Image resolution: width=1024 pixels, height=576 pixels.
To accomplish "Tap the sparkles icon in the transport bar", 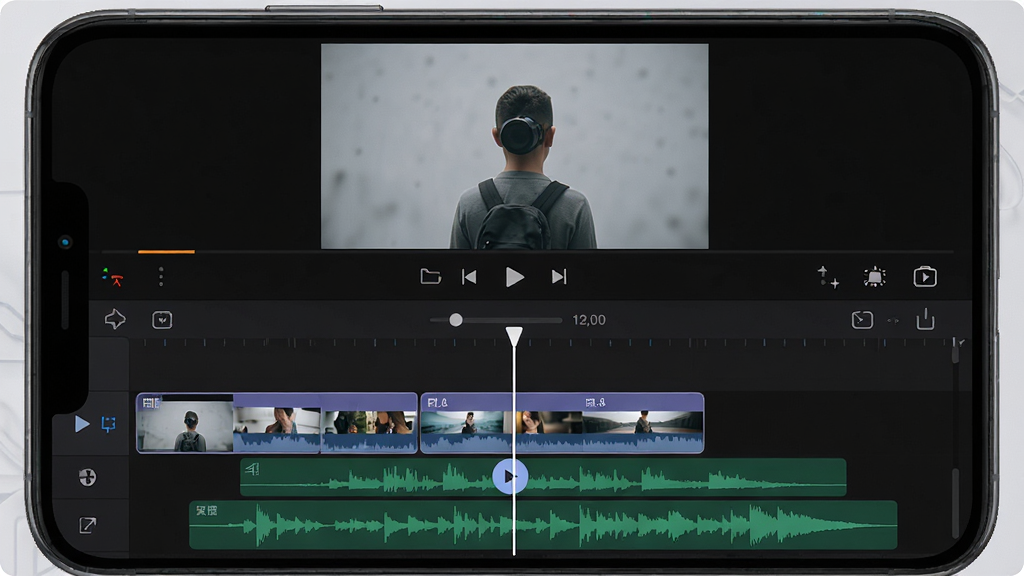I will click(x=828, y=277).
